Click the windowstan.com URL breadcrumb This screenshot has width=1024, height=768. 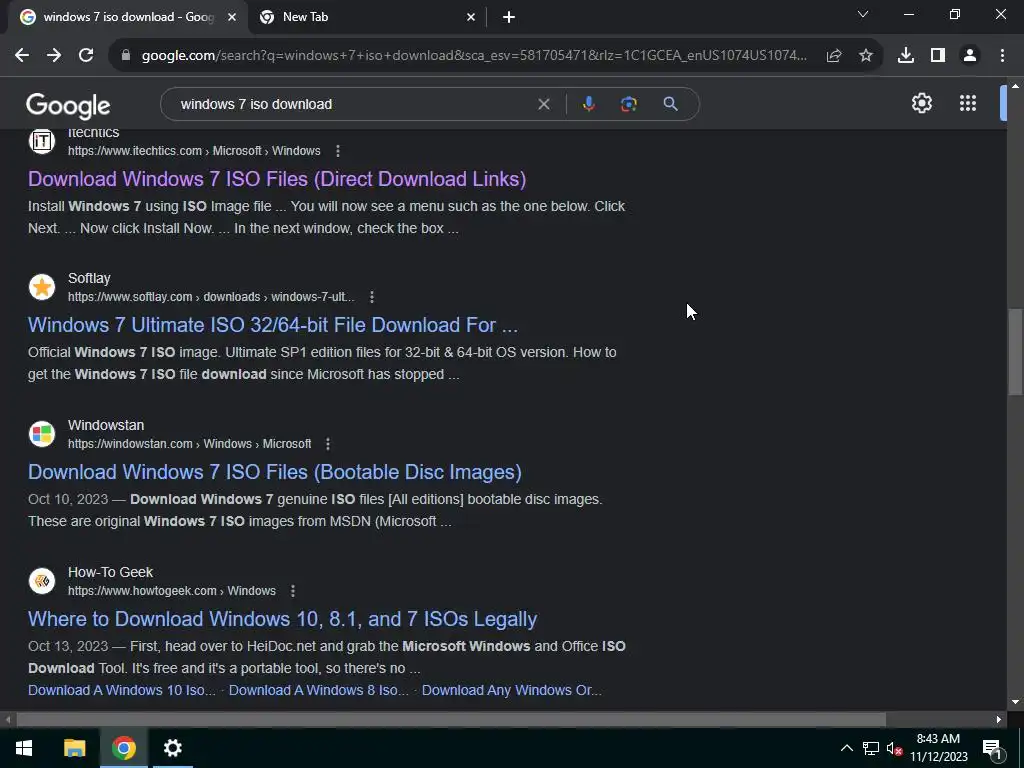[x=189, y=444]
